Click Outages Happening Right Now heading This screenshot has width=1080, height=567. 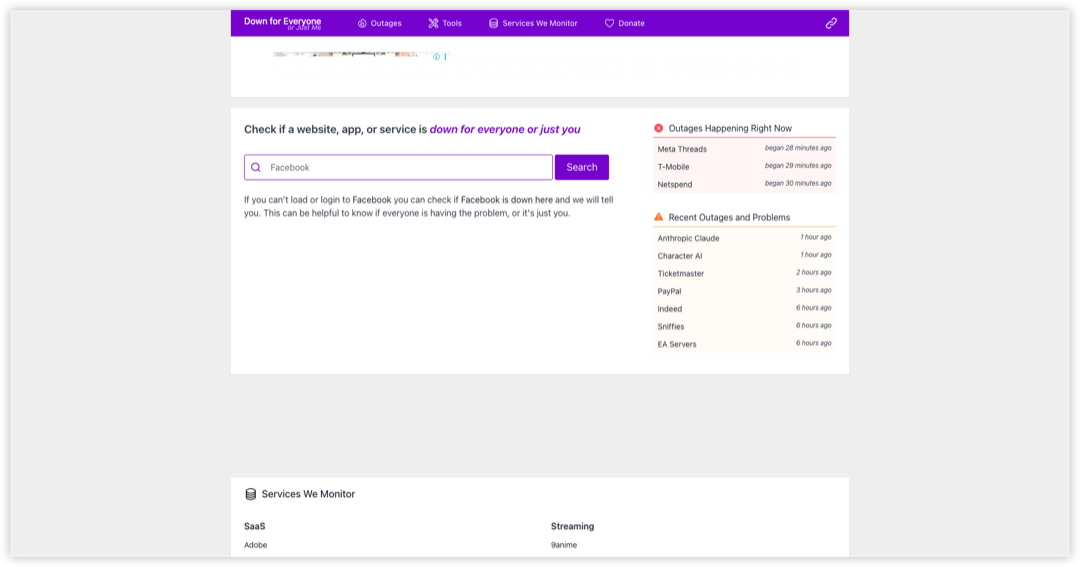pyautogui.click(x=730, y=128)
